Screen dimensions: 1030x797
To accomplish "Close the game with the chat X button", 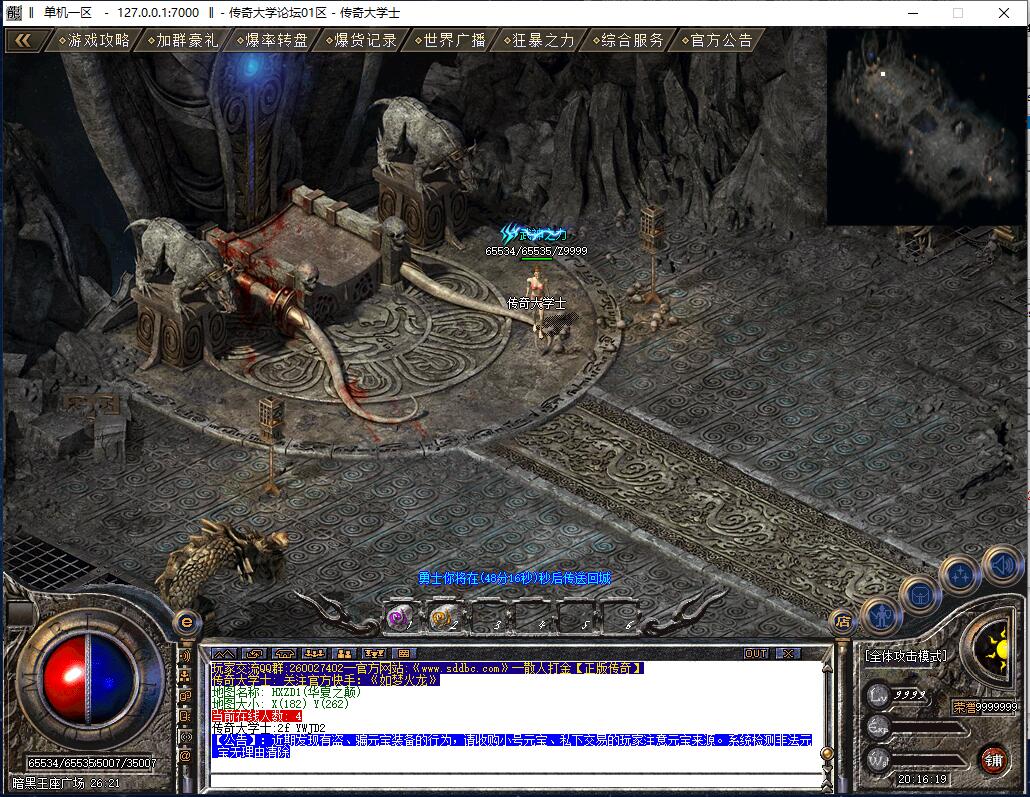I will [787, 654].
